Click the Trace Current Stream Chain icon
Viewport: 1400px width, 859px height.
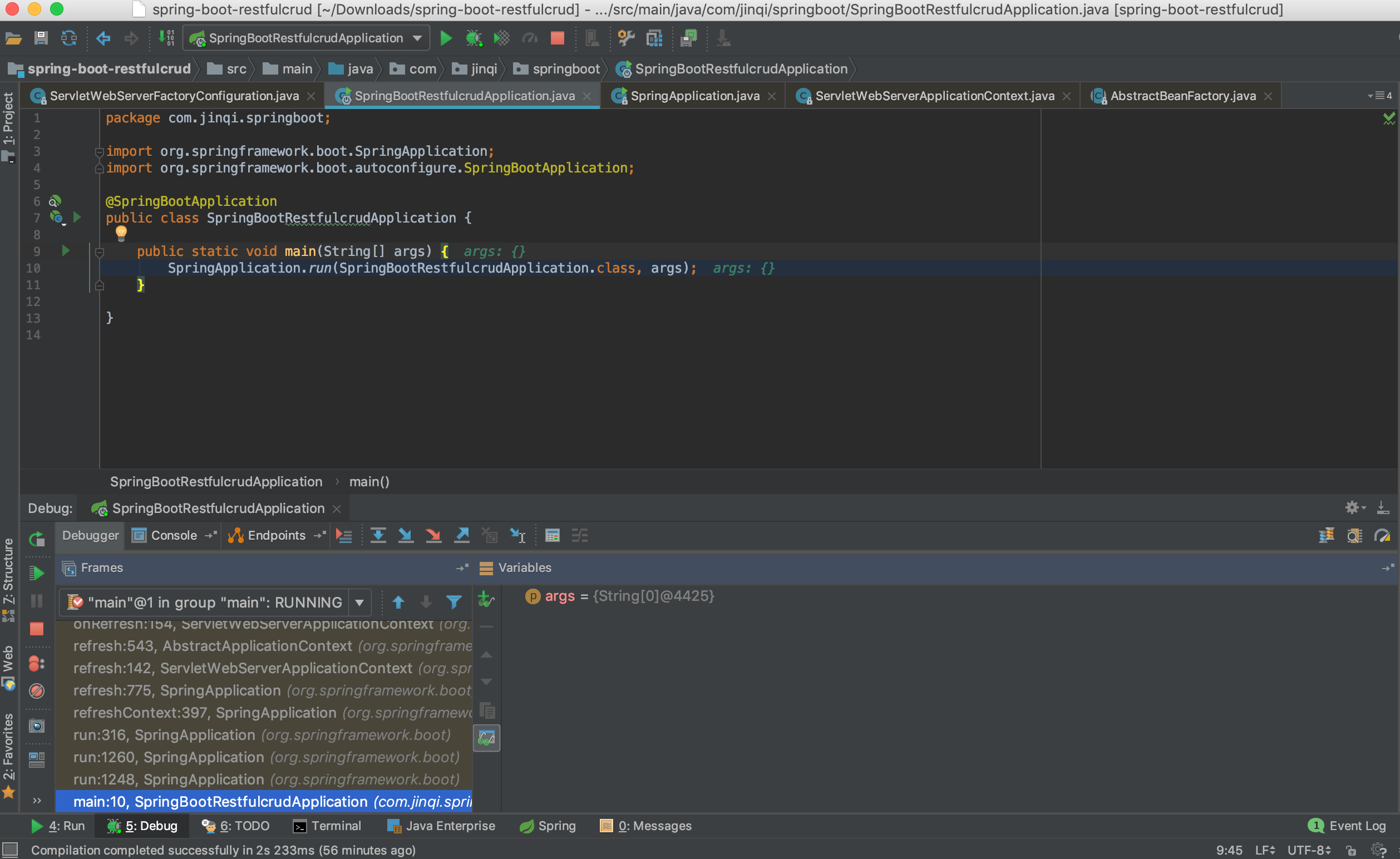580,535
